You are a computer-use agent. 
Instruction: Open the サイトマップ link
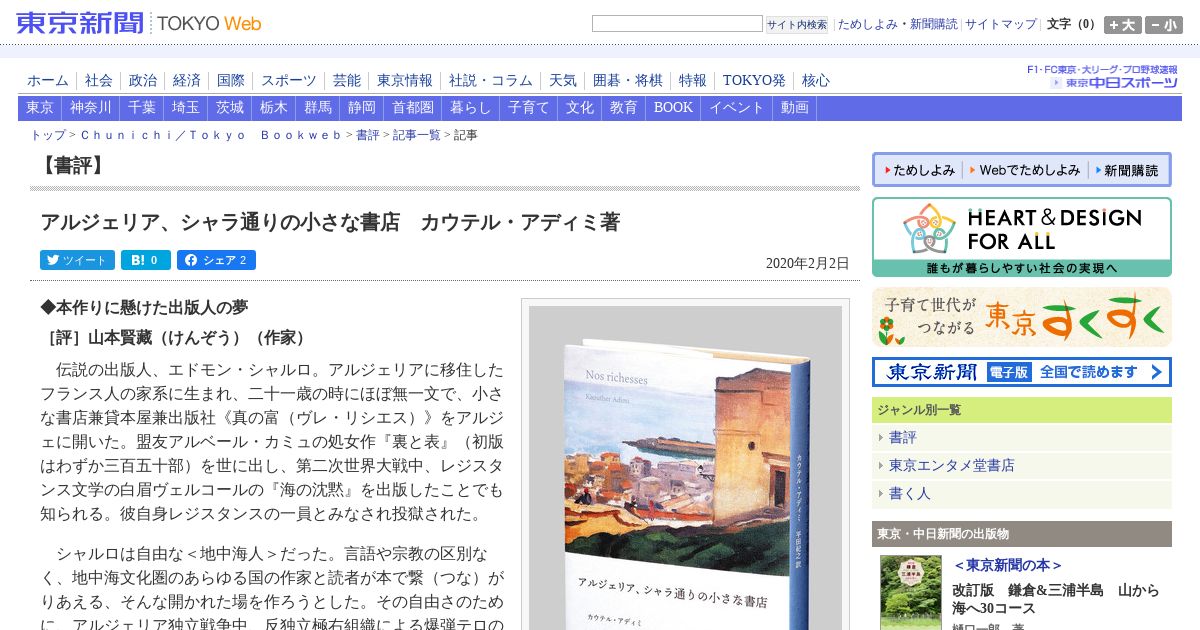tap(1001, 24)
